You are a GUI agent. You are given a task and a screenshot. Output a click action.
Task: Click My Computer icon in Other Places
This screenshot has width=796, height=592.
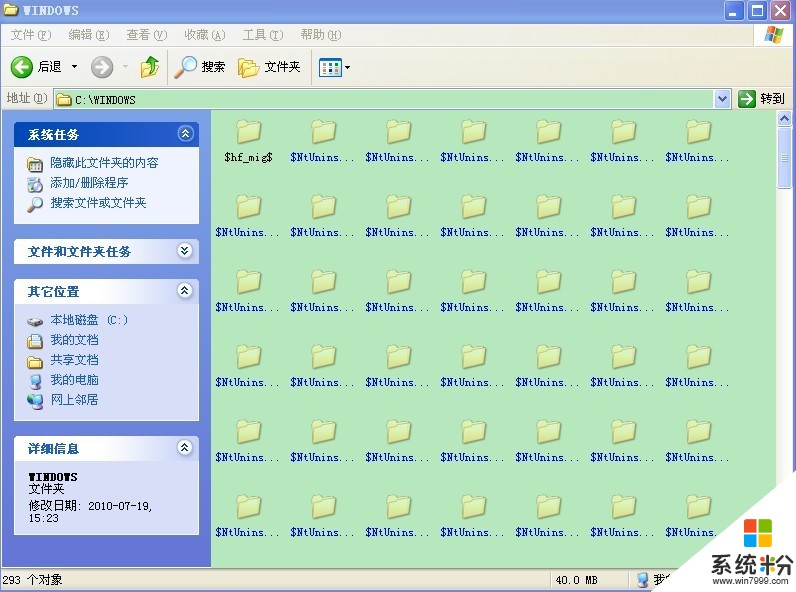tap(35, 381)
